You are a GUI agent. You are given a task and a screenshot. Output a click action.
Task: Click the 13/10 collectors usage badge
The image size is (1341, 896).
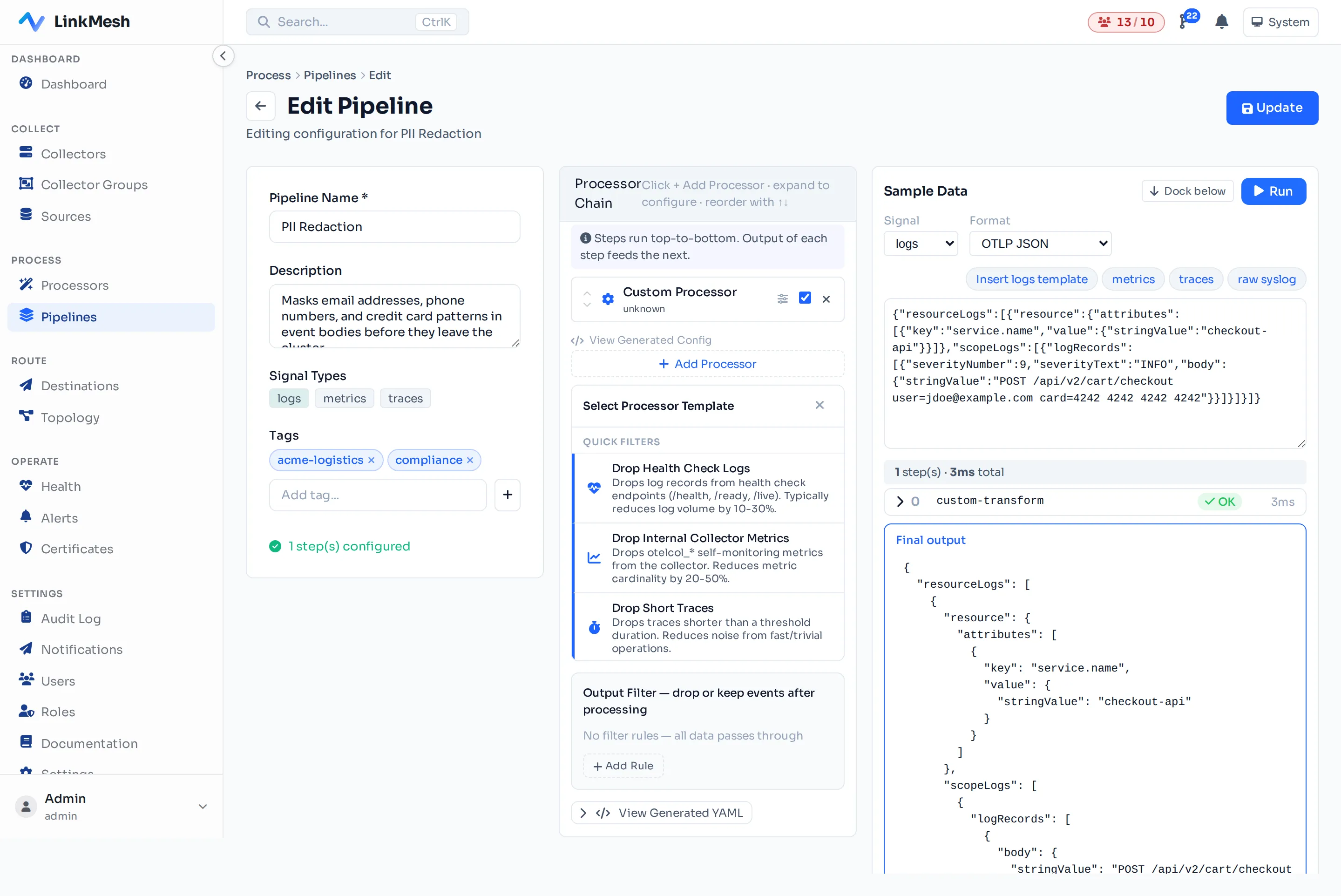click(1125, 22)
